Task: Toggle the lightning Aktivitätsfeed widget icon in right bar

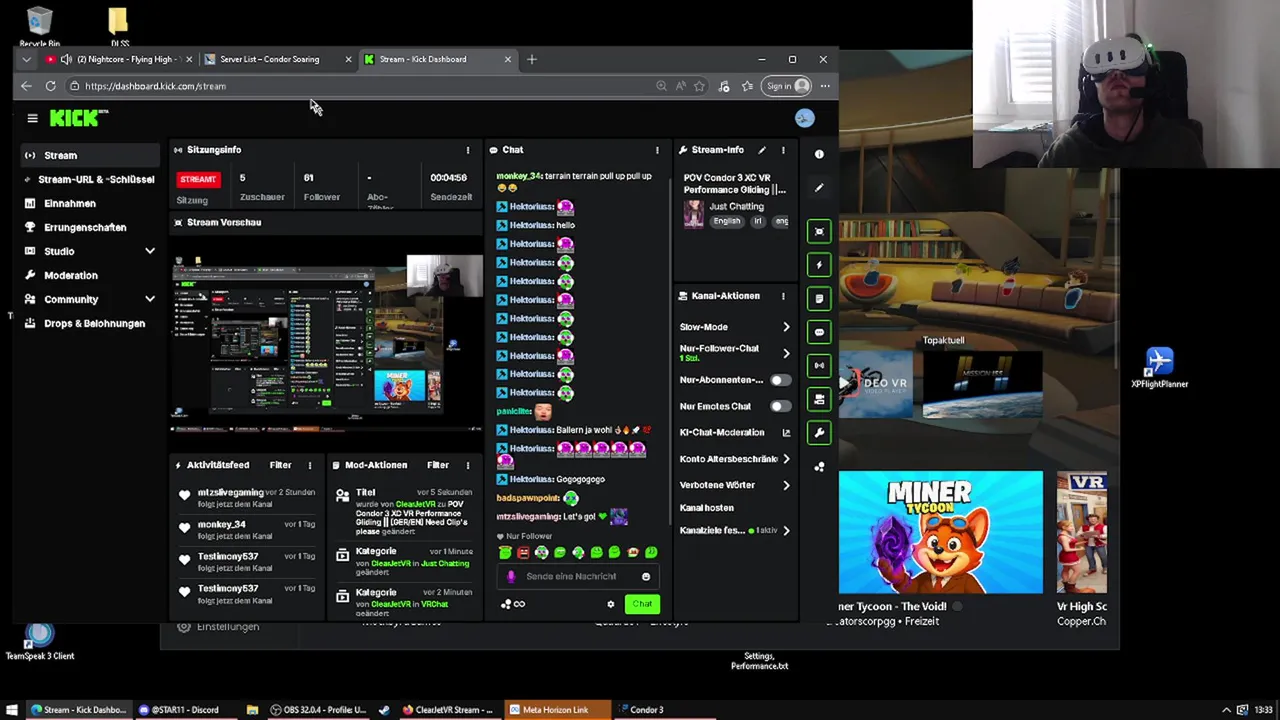Action: (x=819, y=265)
